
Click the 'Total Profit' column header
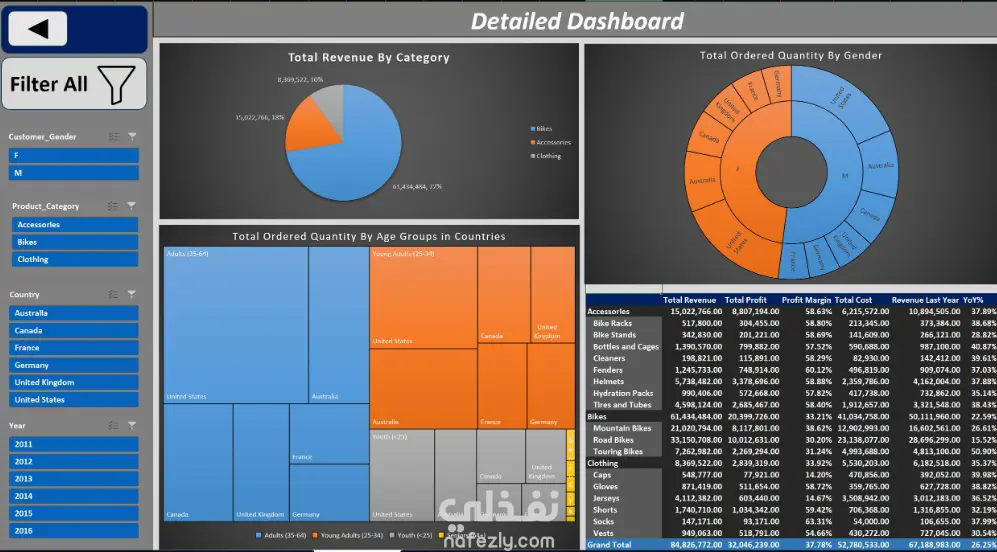(x=746, y=300)
